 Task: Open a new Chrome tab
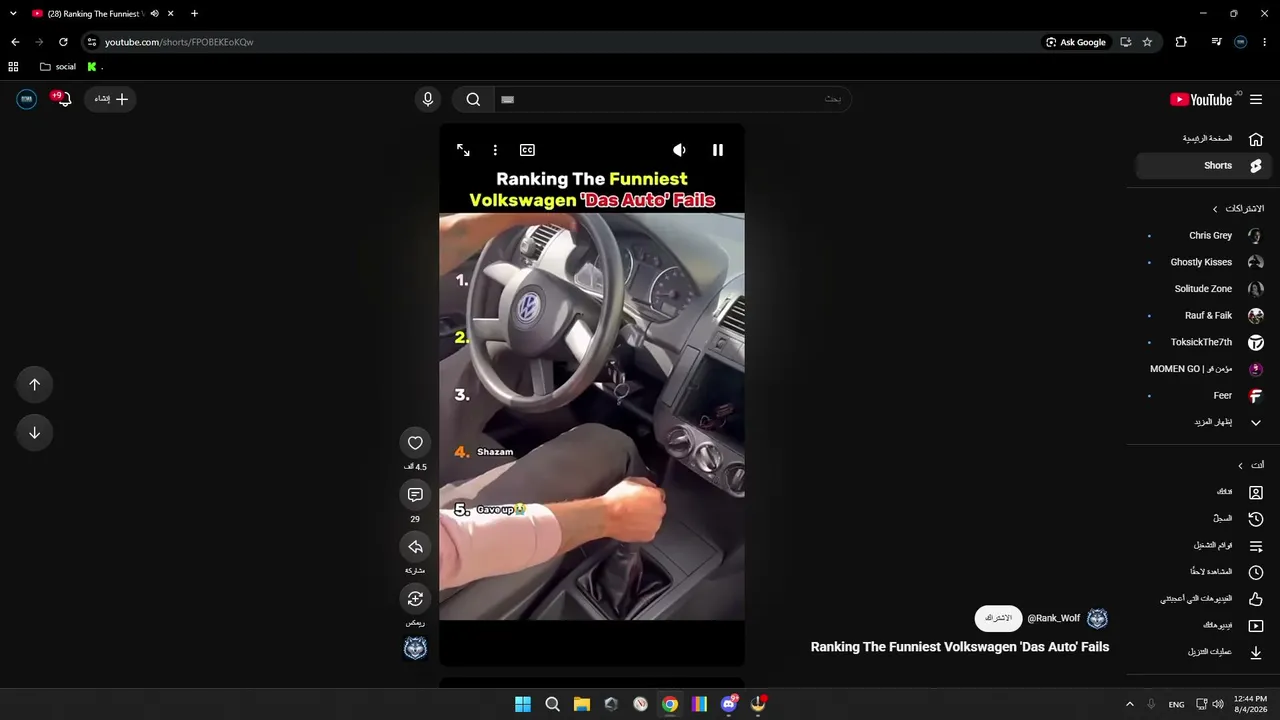click(x=194, y=14)
